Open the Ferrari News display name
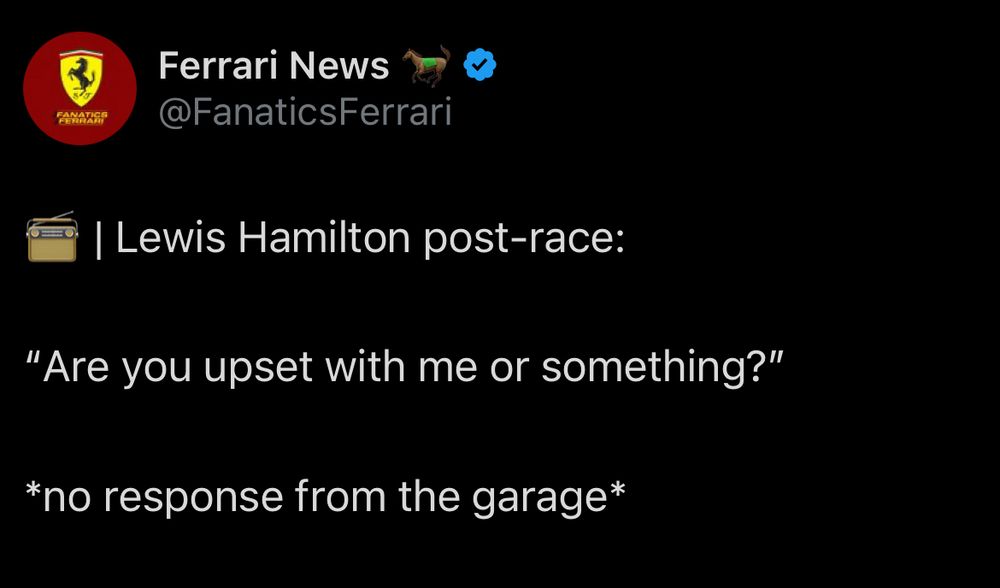Viewport: 1000px width, 588px height. 274,66
